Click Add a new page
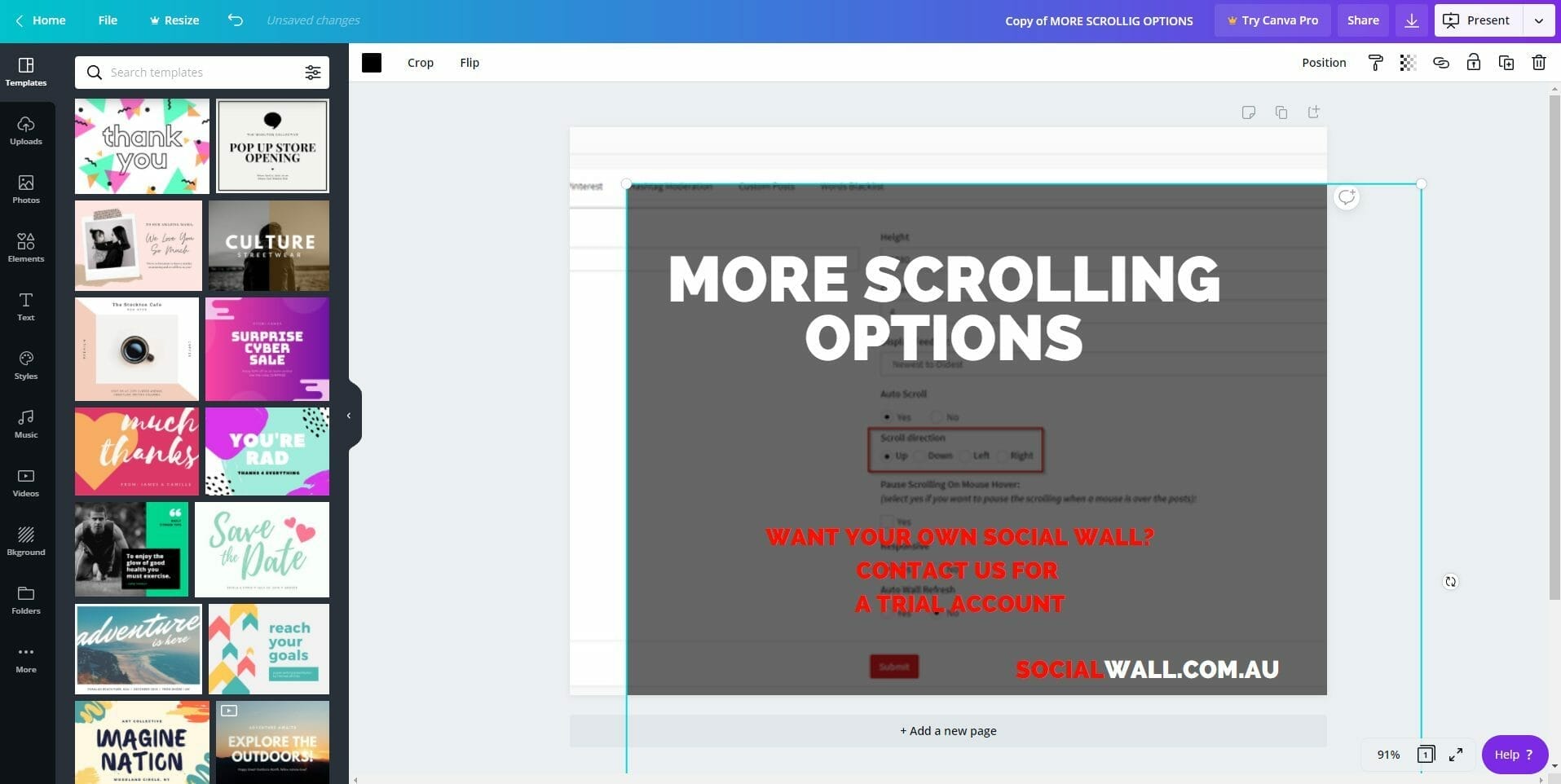This screenshot has width=1561, height=784. pyautogui.click(x=947, y=731)
